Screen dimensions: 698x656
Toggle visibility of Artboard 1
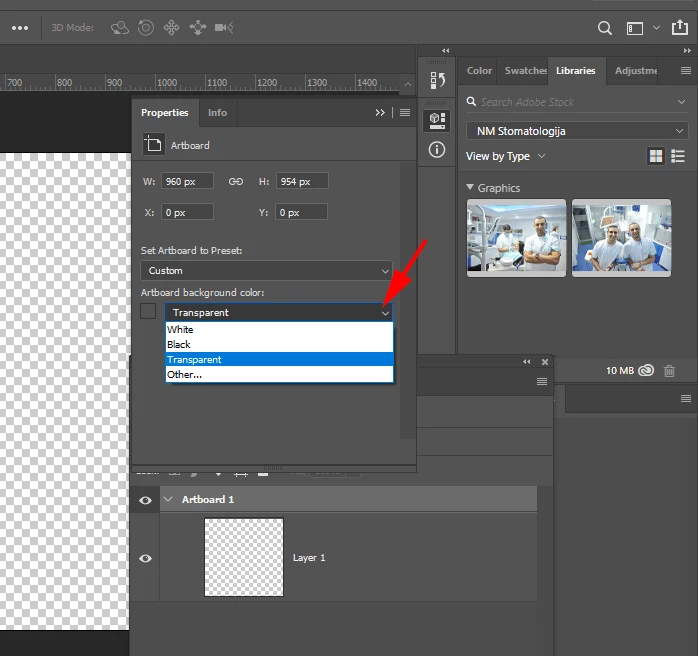[145, 500]
